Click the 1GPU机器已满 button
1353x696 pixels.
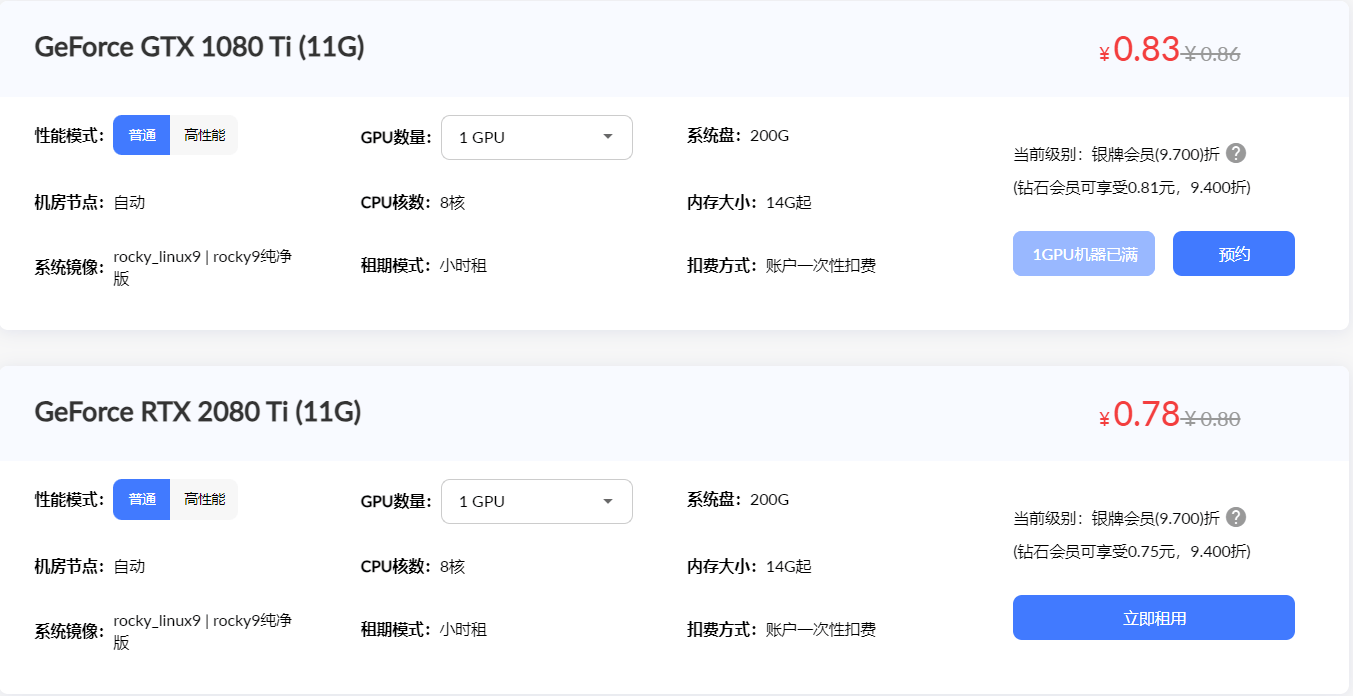pyautogui.click(x=1084, y=254)
